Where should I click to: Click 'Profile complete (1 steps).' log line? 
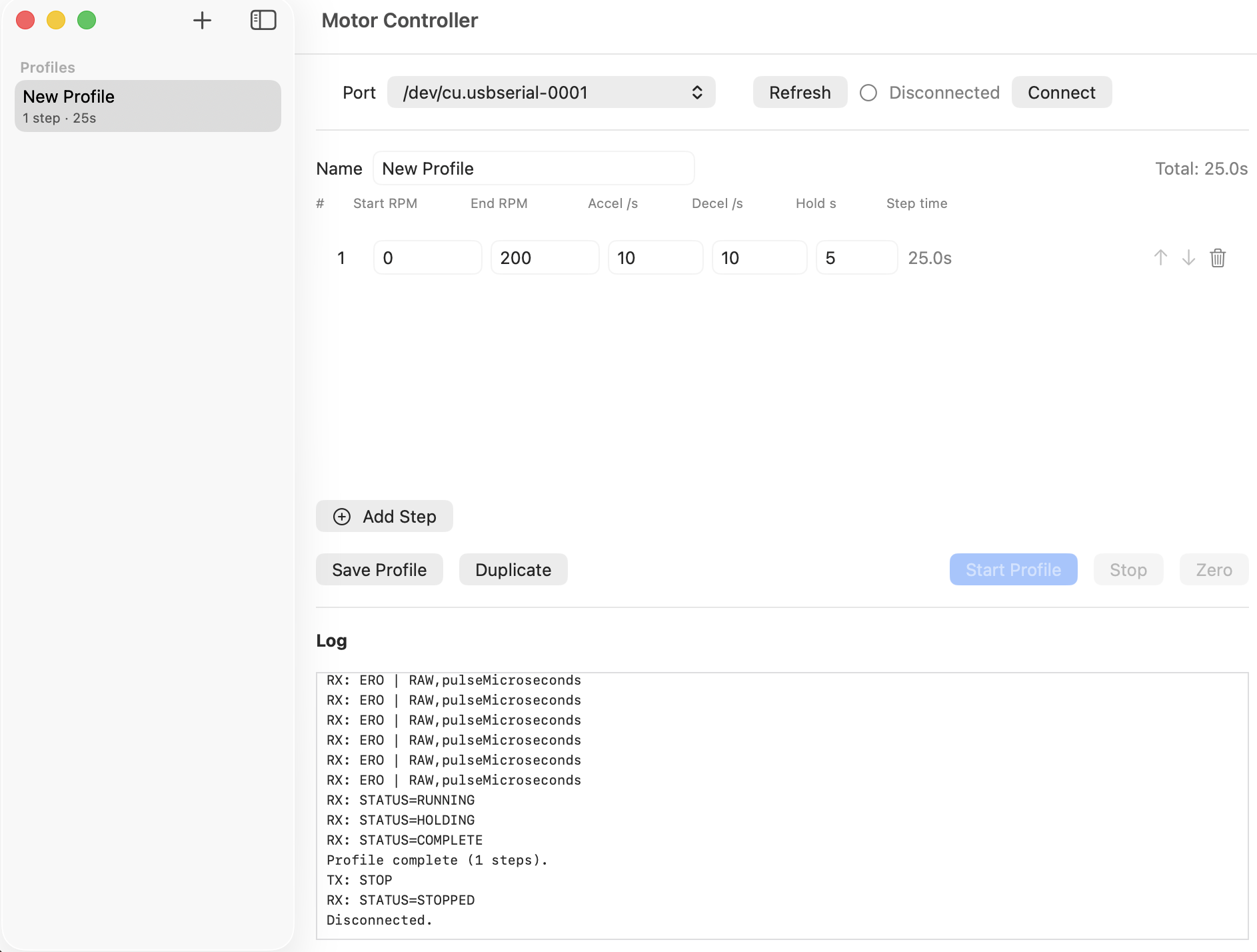(x=437, y=860)
